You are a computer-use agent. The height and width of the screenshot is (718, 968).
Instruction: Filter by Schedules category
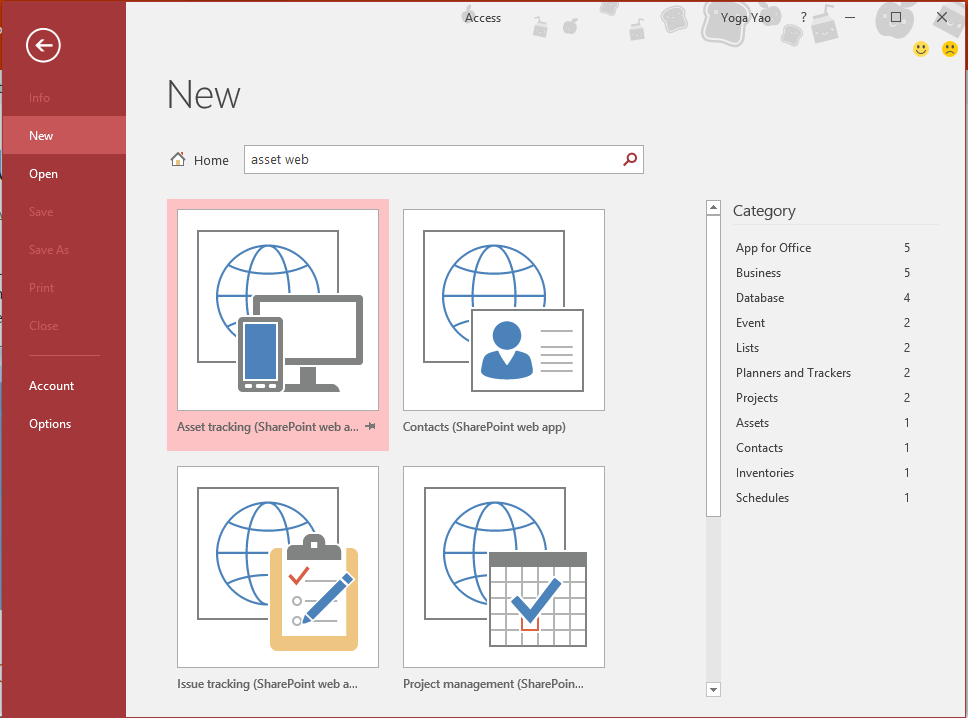point(823,498)
